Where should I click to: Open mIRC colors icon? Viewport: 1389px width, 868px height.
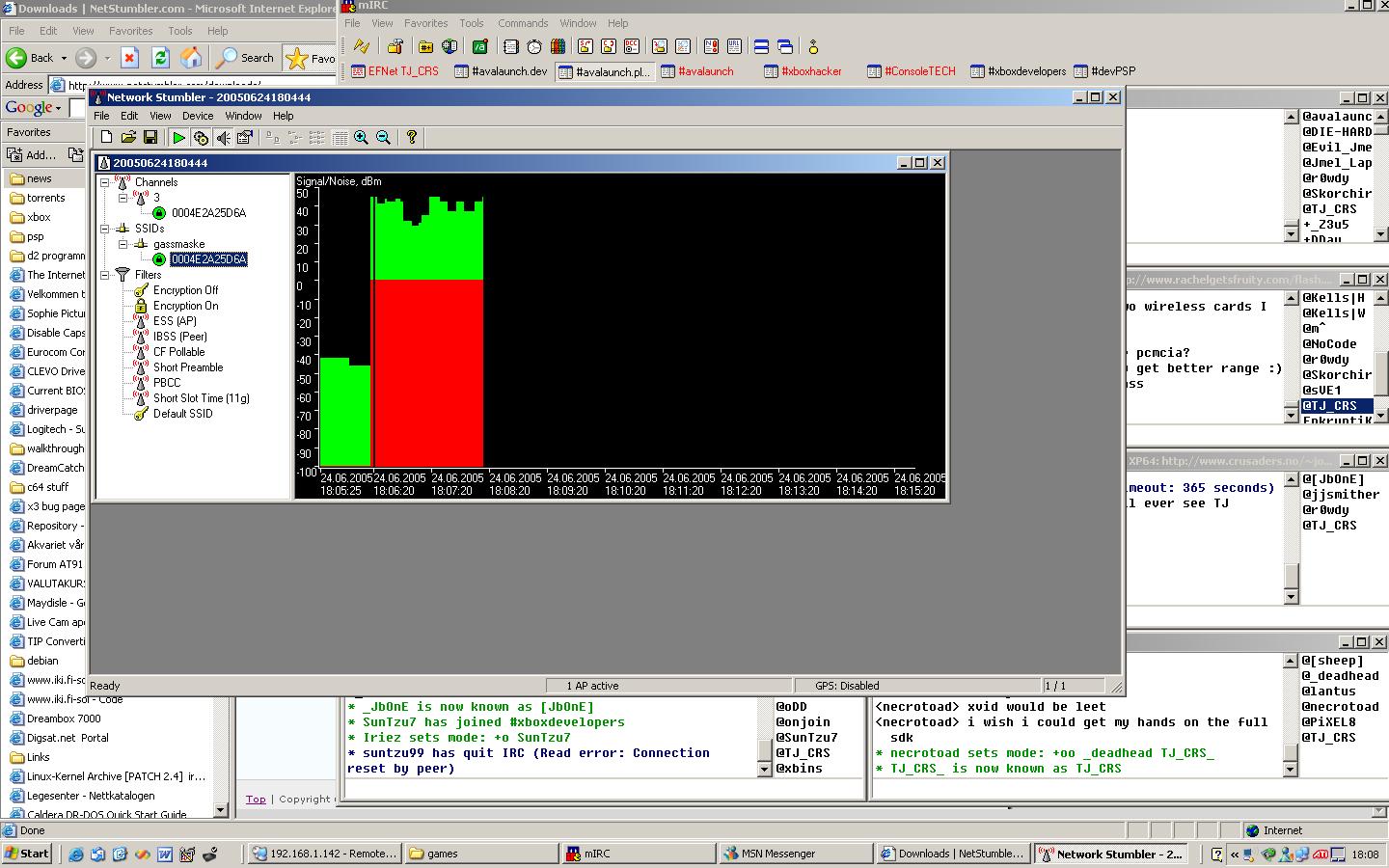(x=558, y=46)
